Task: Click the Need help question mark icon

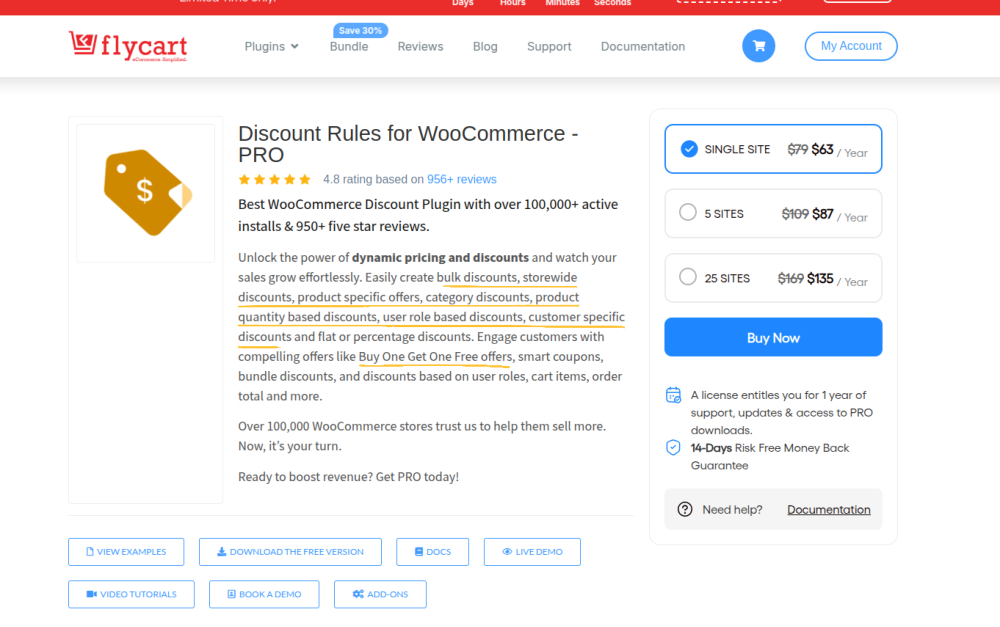Action: (x=685, y=509)
